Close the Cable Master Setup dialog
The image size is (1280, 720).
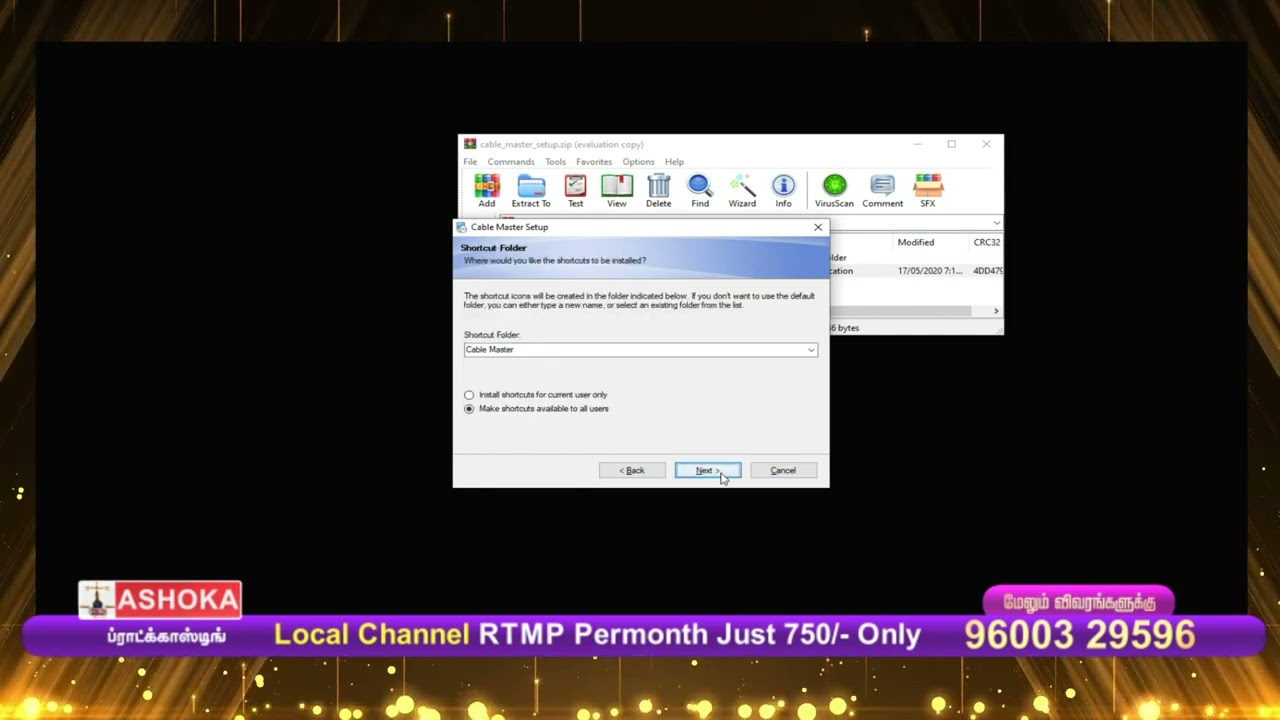(x=818, y=227)
